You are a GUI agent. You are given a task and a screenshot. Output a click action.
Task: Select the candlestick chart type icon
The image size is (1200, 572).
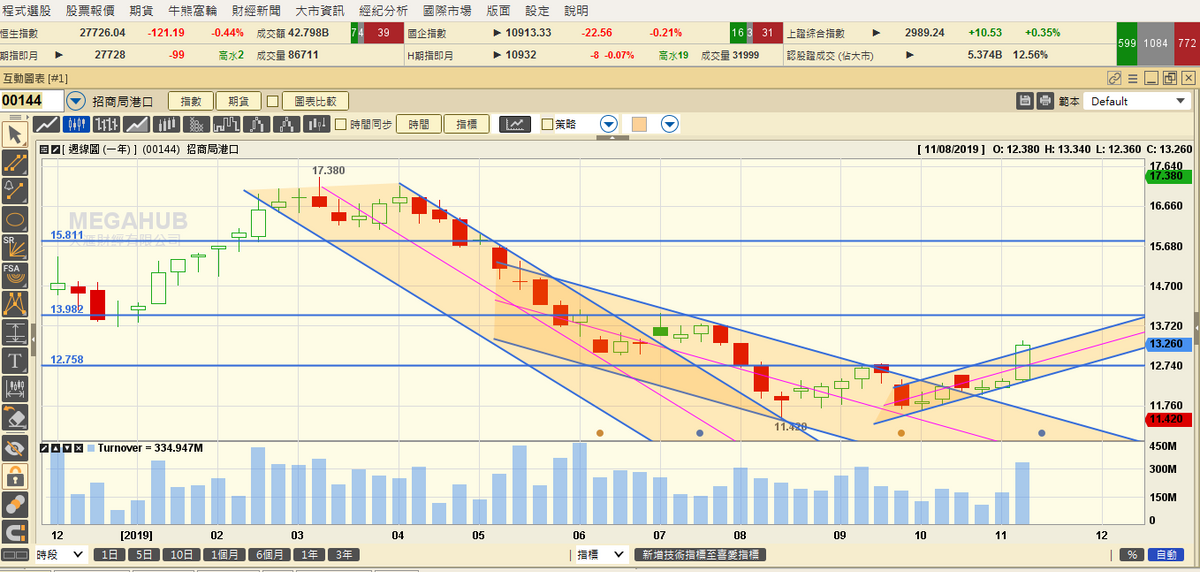tap(76, 124)
